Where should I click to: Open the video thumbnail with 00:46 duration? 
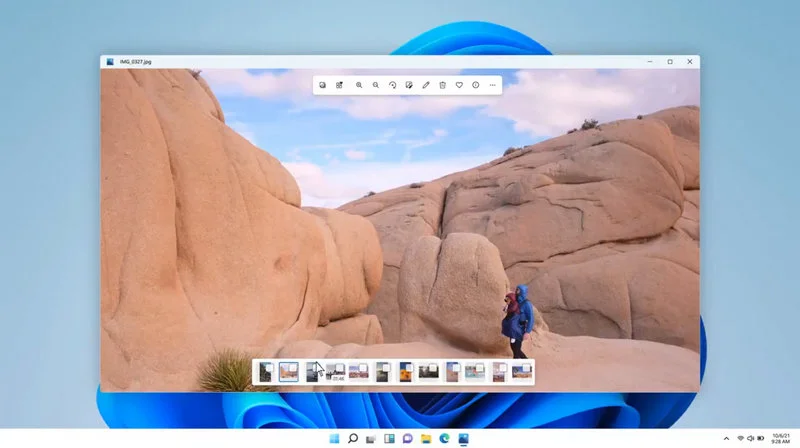(x=336, y=372)
